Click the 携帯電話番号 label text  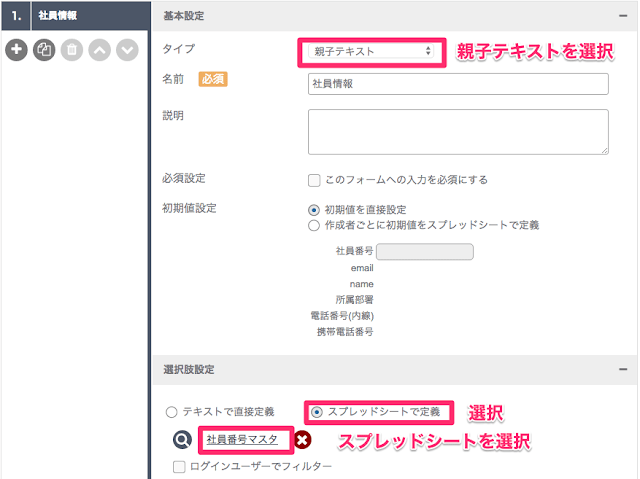pos(345,332)
